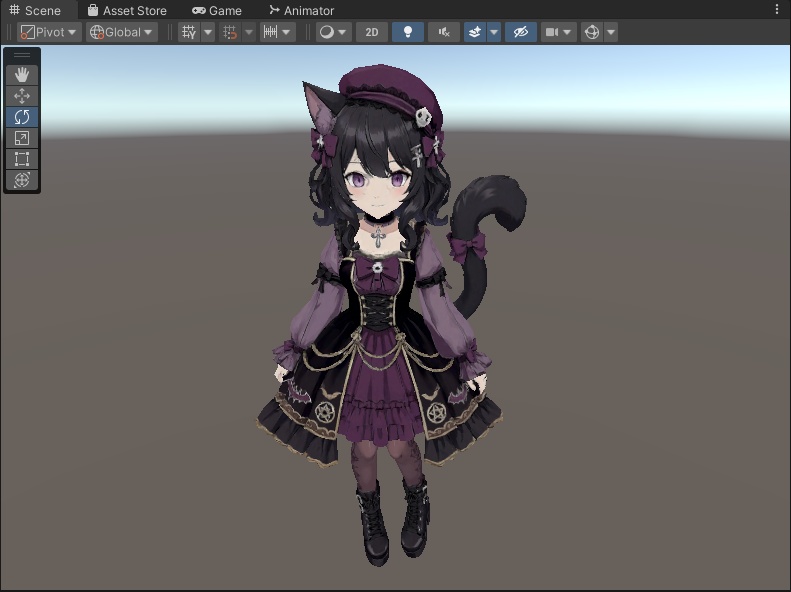This screenshot has height=592, width=791.
Task: Toggle grid visibility icon
Action: coord(189,32)
